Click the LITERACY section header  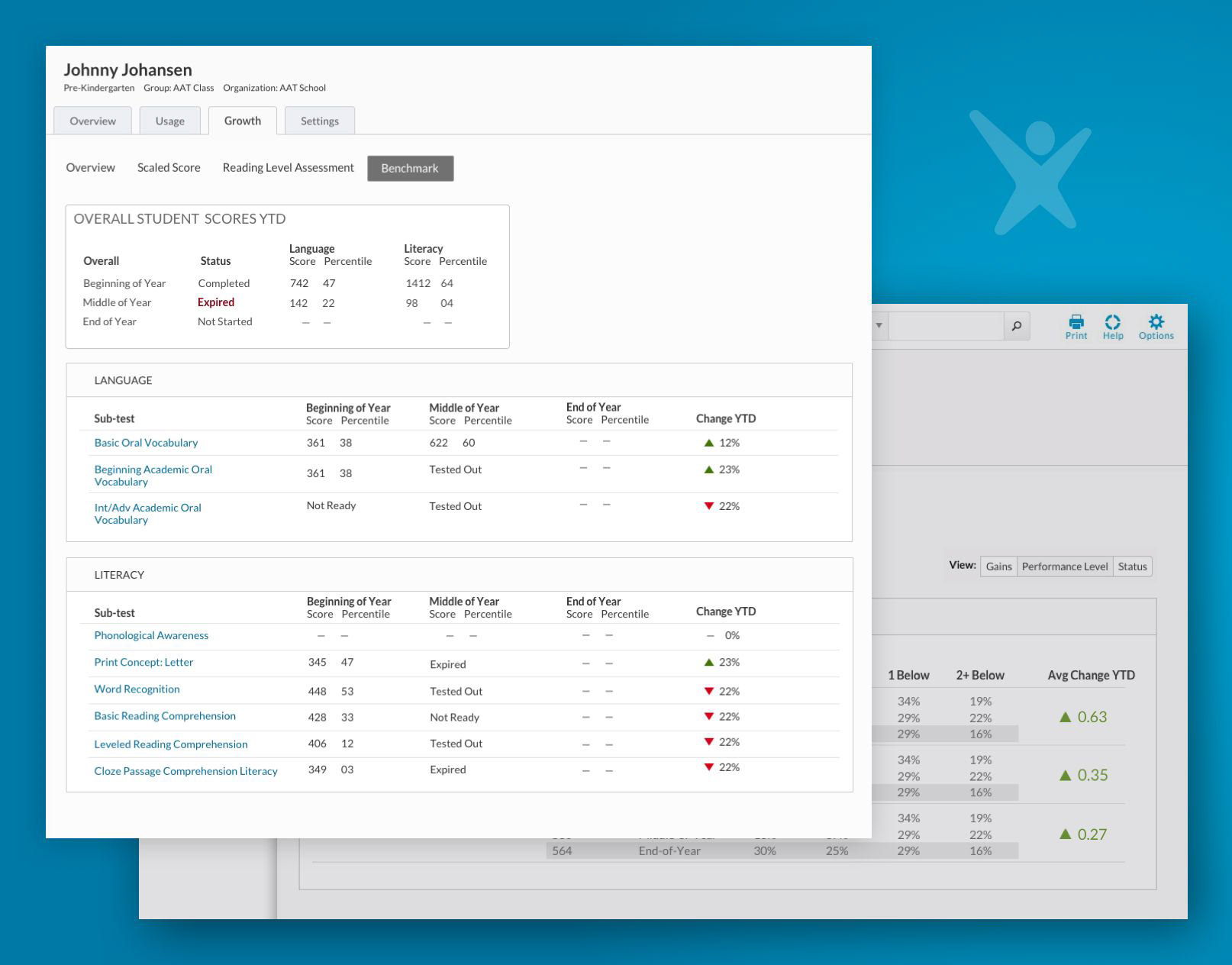[119, 575]
